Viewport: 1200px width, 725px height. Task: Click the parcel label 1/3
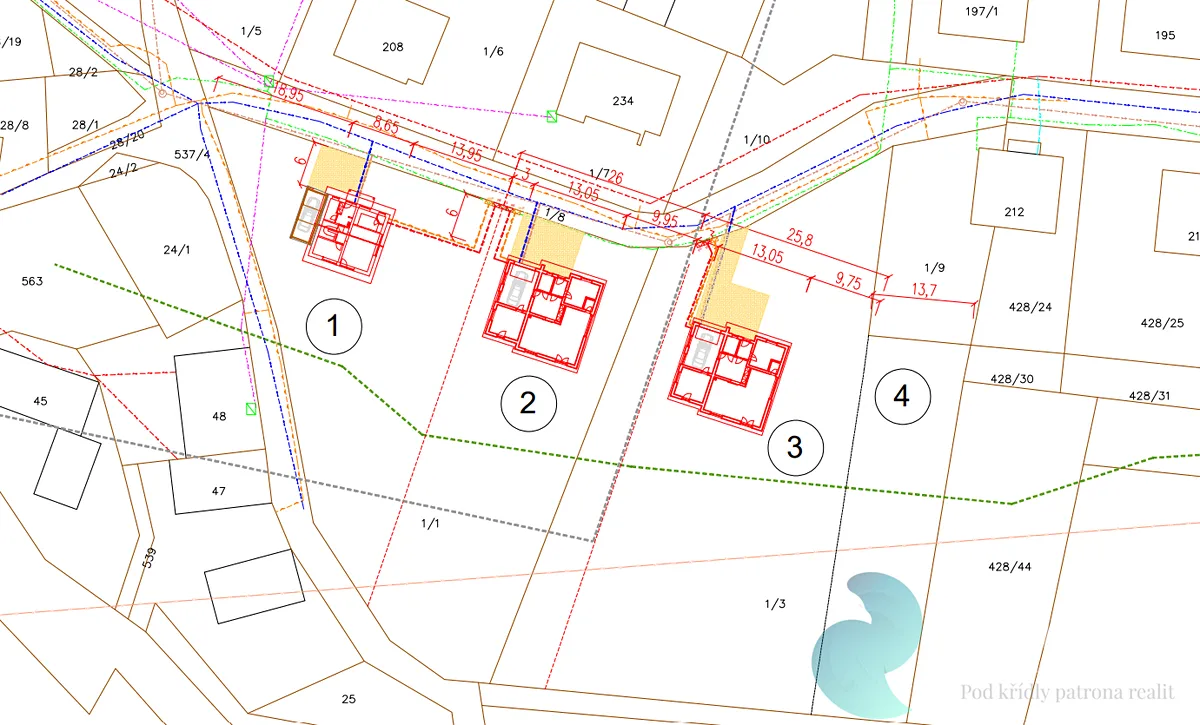click(775, 603)
